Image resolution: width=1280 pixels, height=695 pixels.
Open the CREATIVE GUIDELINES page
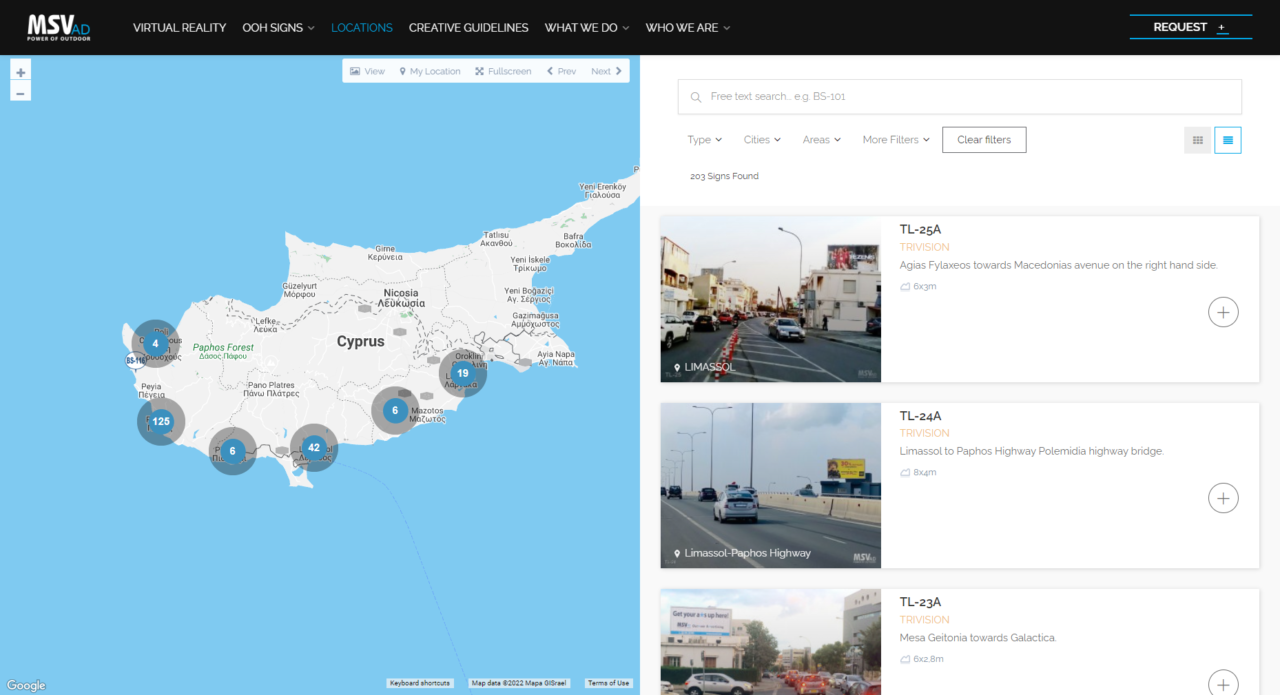[x=468, y=28]
